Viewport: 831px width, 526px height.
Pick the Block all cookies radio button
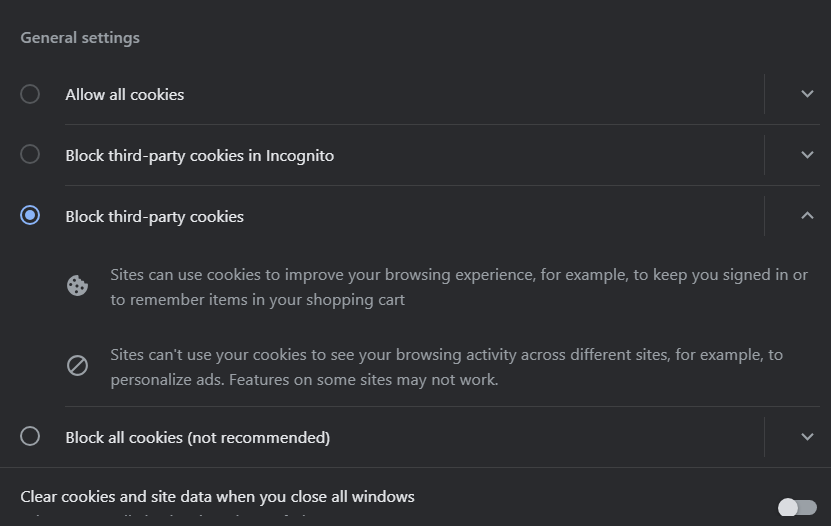[x=30, y=436]
